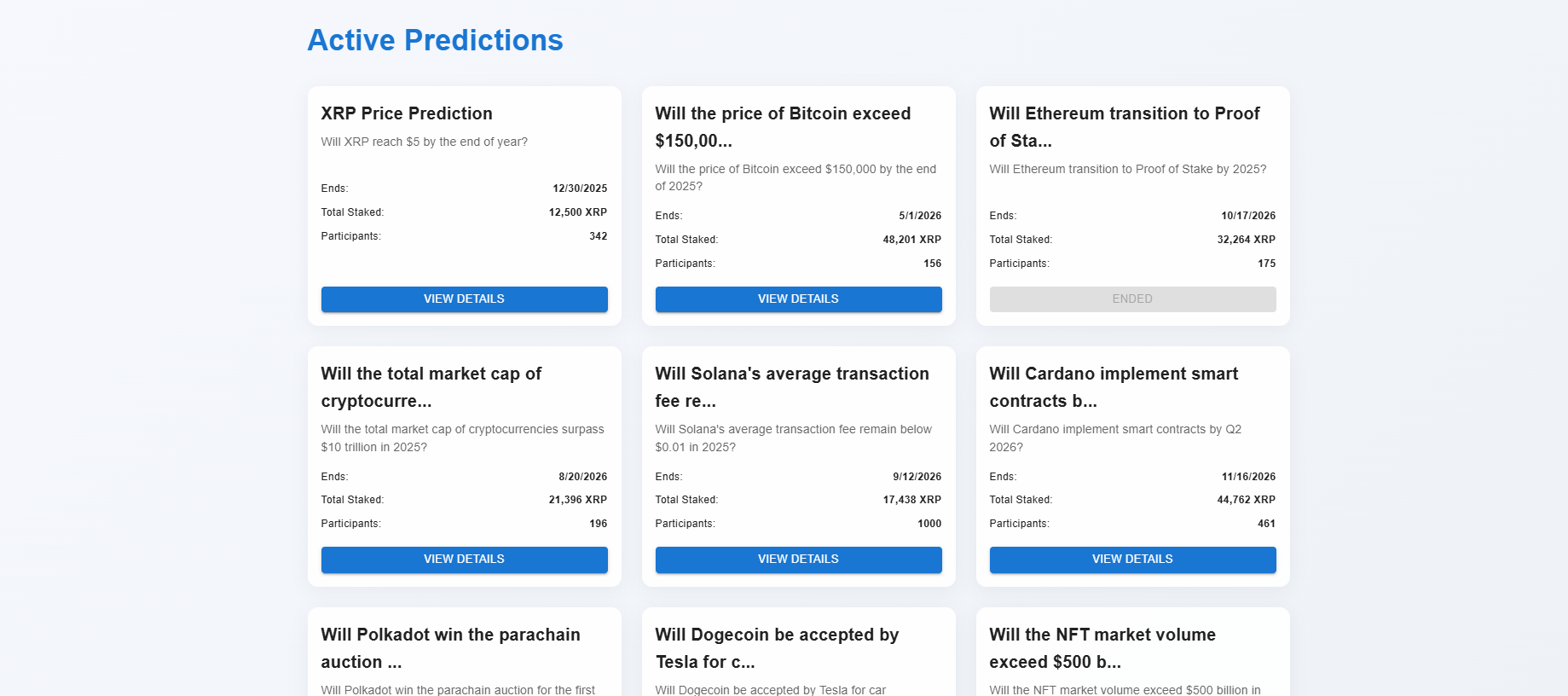Viewport: 1568px width, 696px height.
Task: Select the Cardano implement smart contracts title
Action: click(x=1114, y=387)
